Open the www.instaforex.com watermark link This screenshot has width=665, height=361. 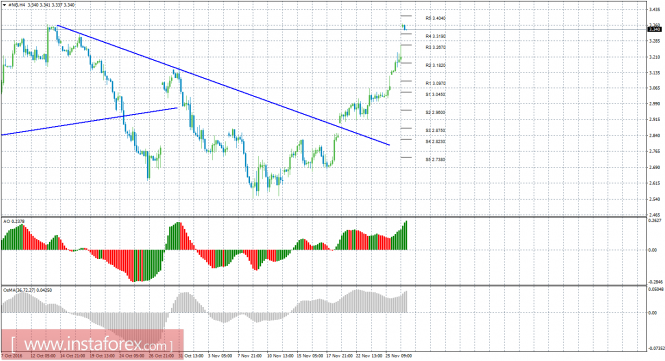(92, 343)
